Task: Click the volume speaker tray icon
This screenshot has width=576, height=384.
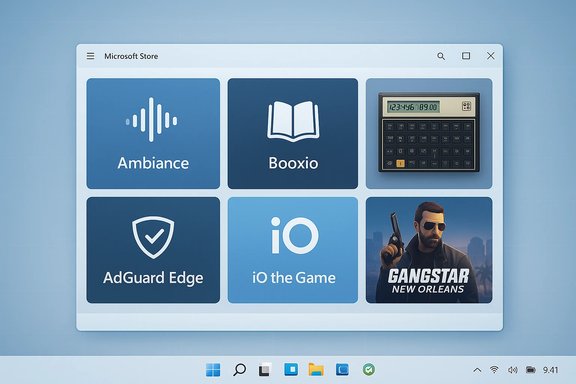Action: tap(512, 370)
